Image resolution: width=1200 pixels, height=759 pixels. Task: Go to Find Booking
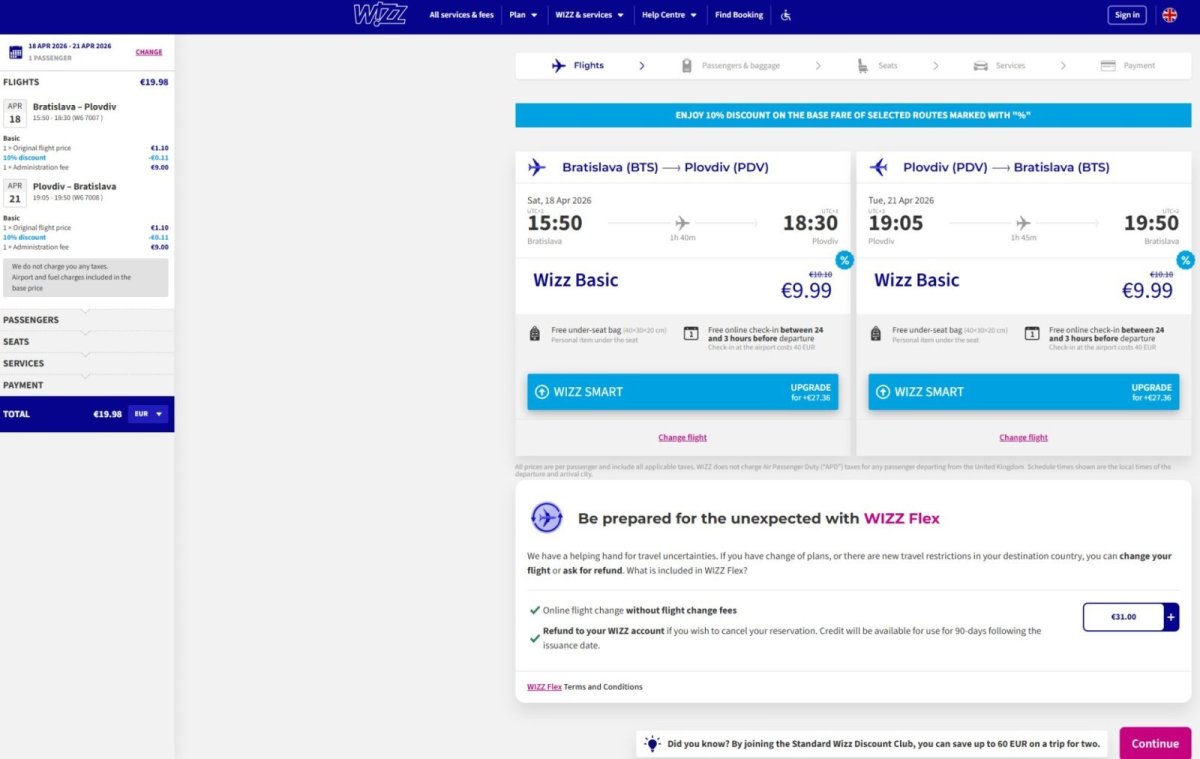click(x=739, y=15)
